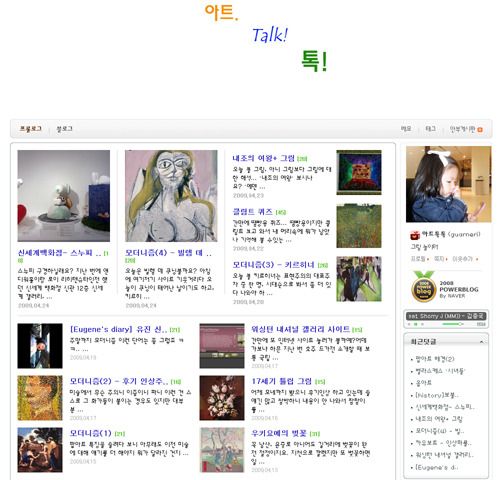Click the orange icon beside 안부게시판
This screenshot has height=480, width=500.
point(480,130)
